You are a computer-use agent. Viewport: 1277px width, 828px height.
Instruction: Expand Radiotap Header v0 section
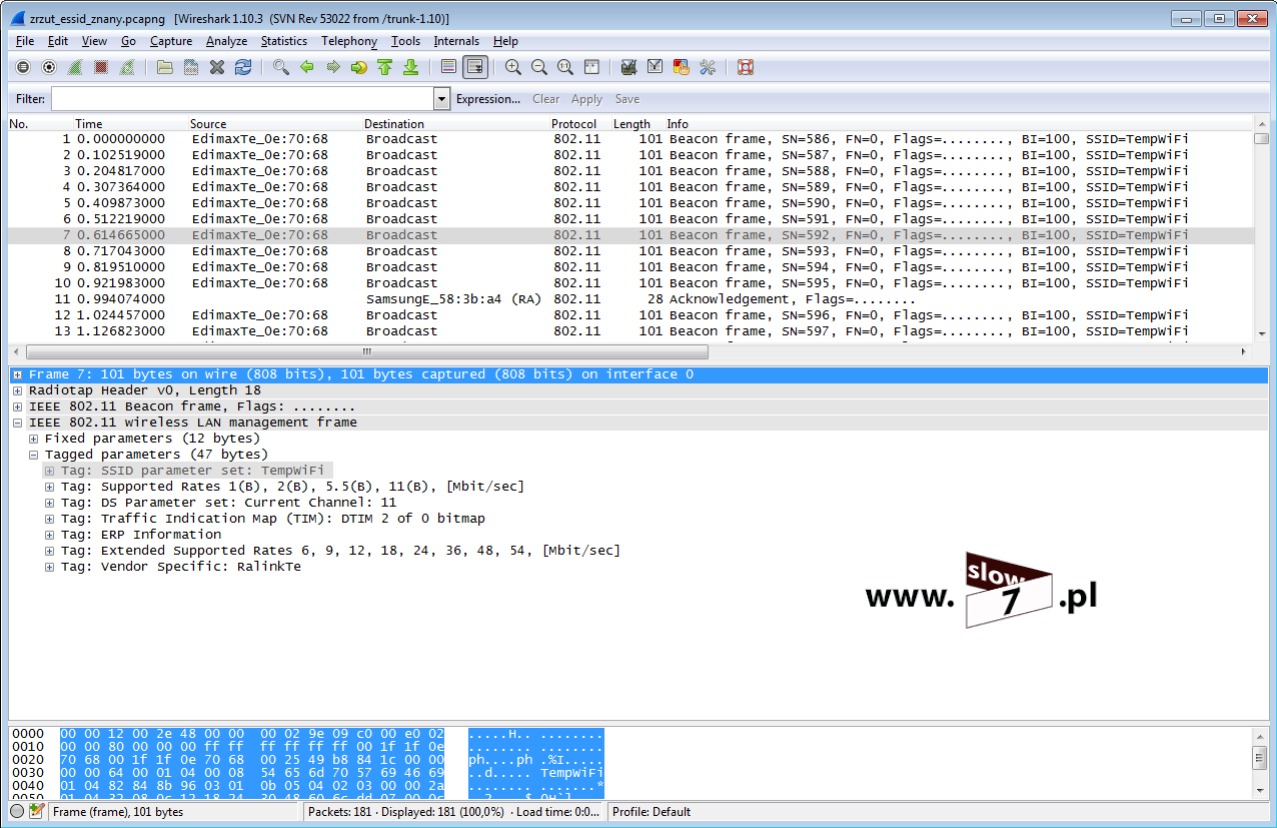18,391
